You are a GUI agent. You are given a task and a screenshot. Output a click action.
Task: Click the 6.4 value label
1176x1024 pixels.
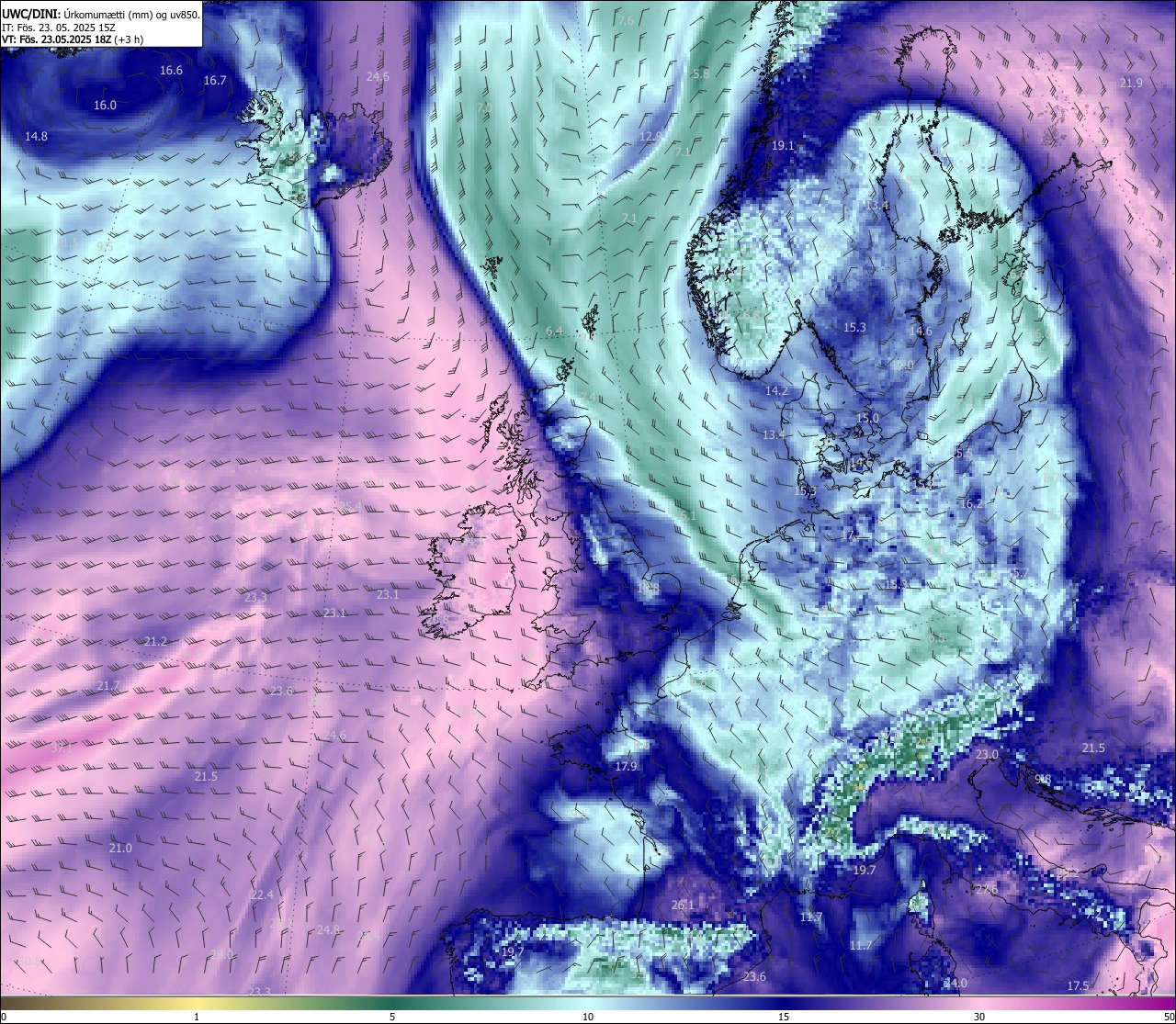tap(554, 331)
